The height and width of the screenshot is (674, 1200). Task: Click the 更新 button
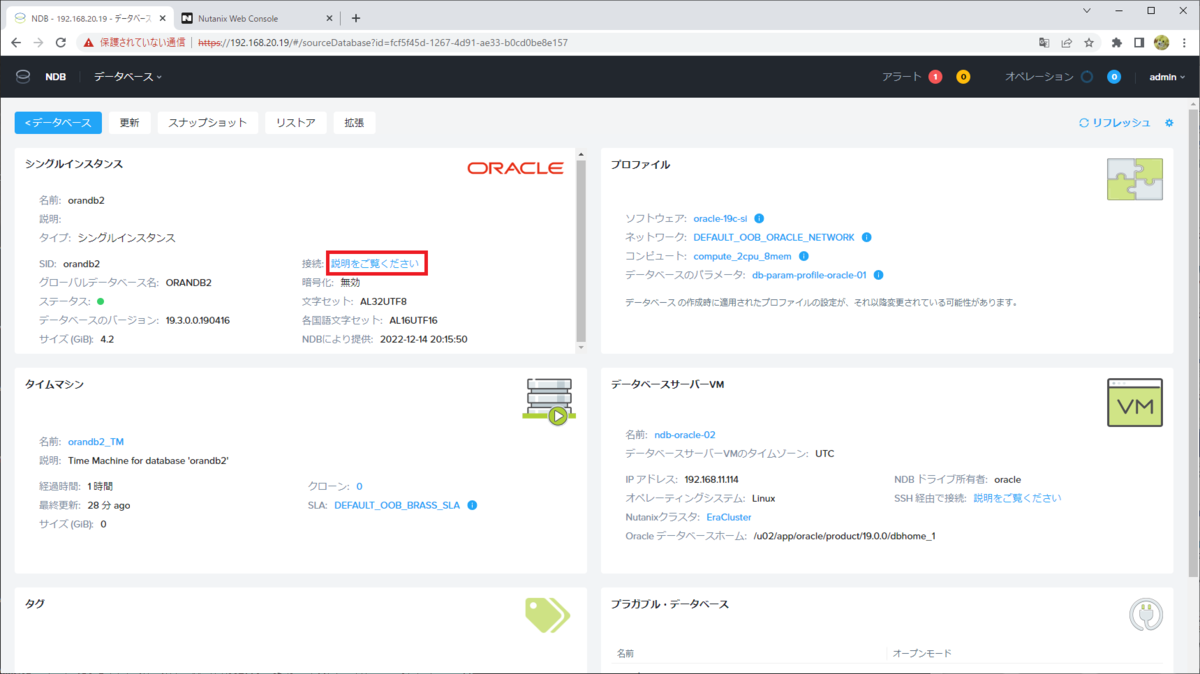coord(129,122)
